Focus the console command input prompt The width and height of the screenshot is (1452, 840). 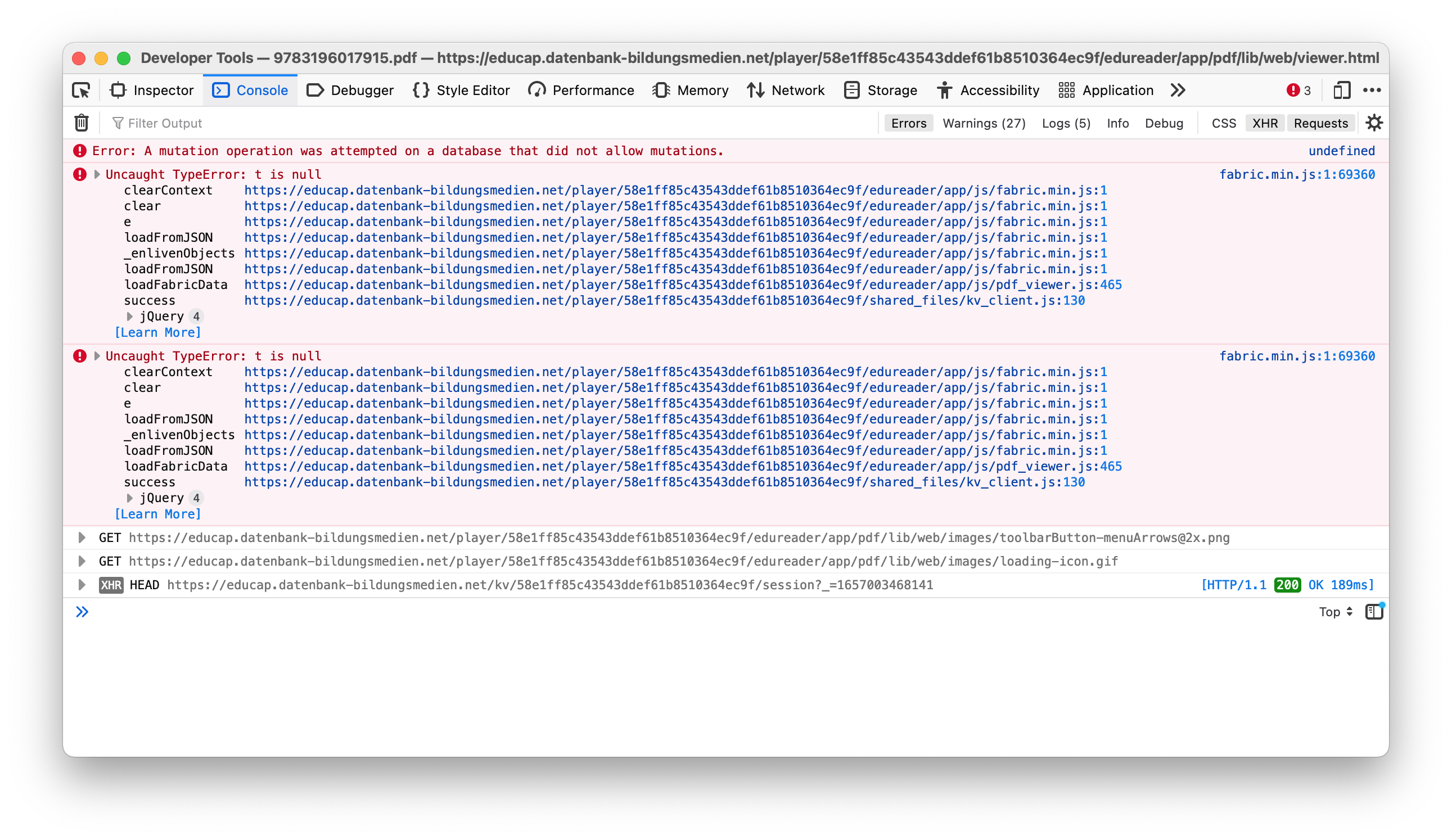692,612
